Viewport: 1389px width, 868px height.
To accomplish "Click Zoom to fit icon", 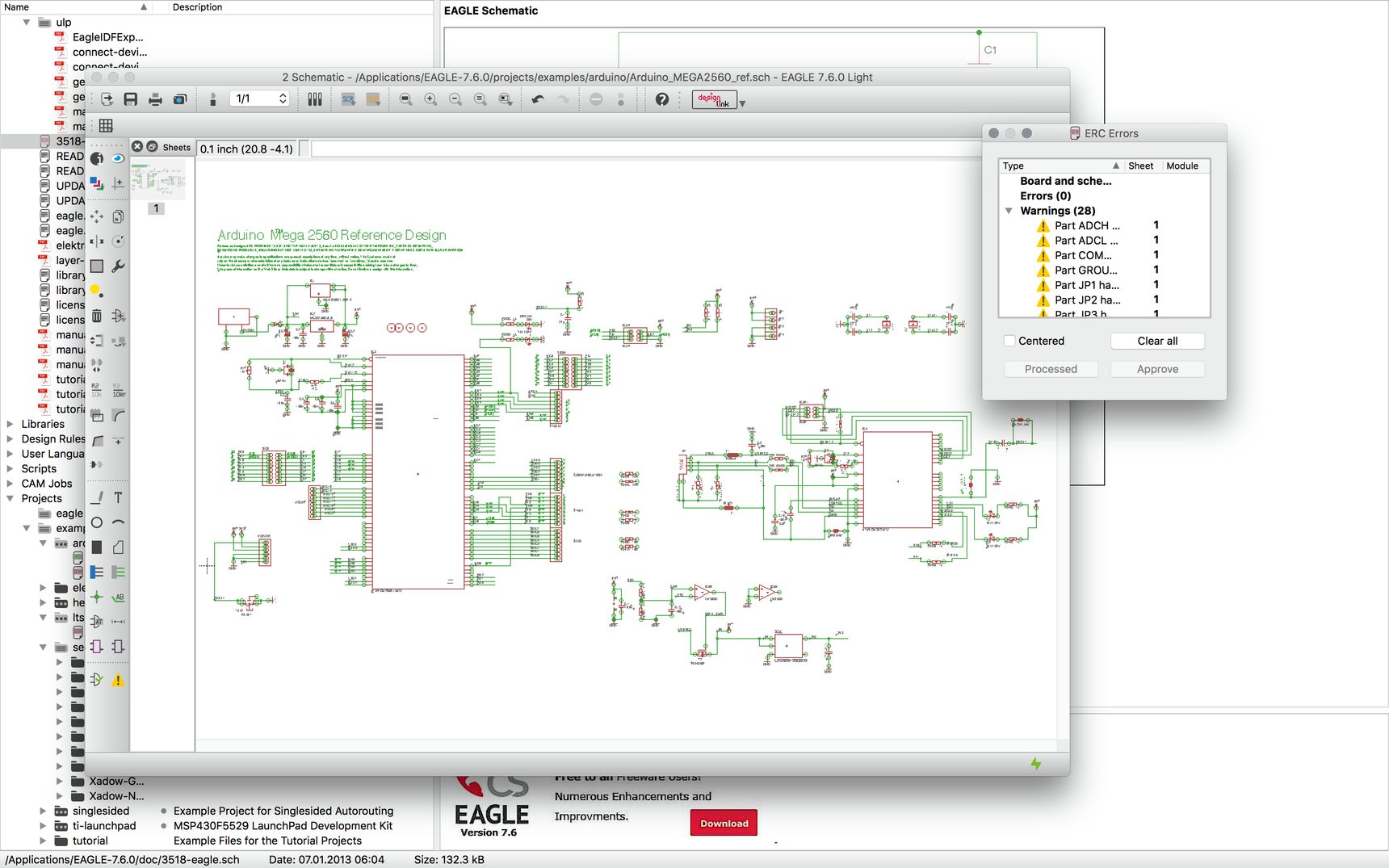I will click(406, 99).
